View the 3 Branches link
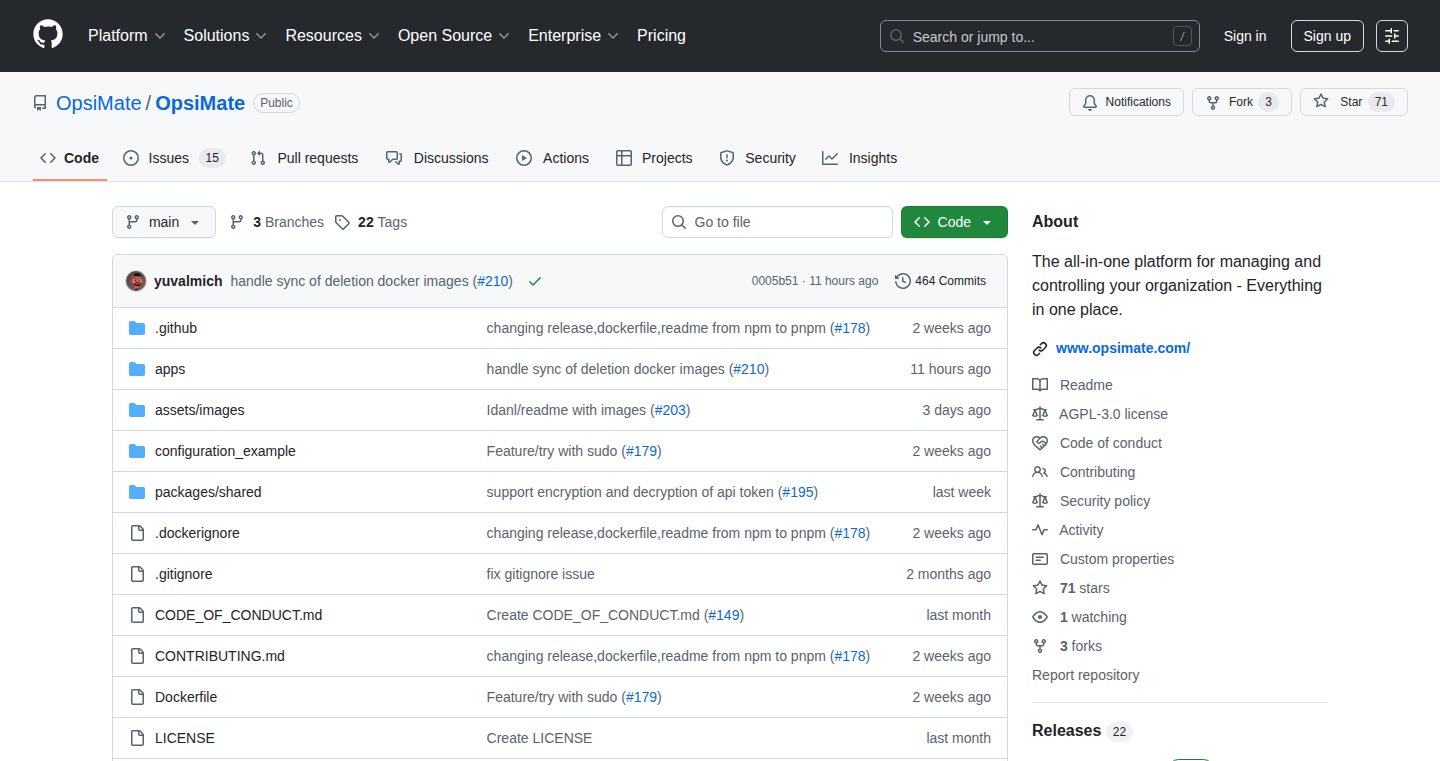Screen dimensions: 1440x761 [277, 222]
